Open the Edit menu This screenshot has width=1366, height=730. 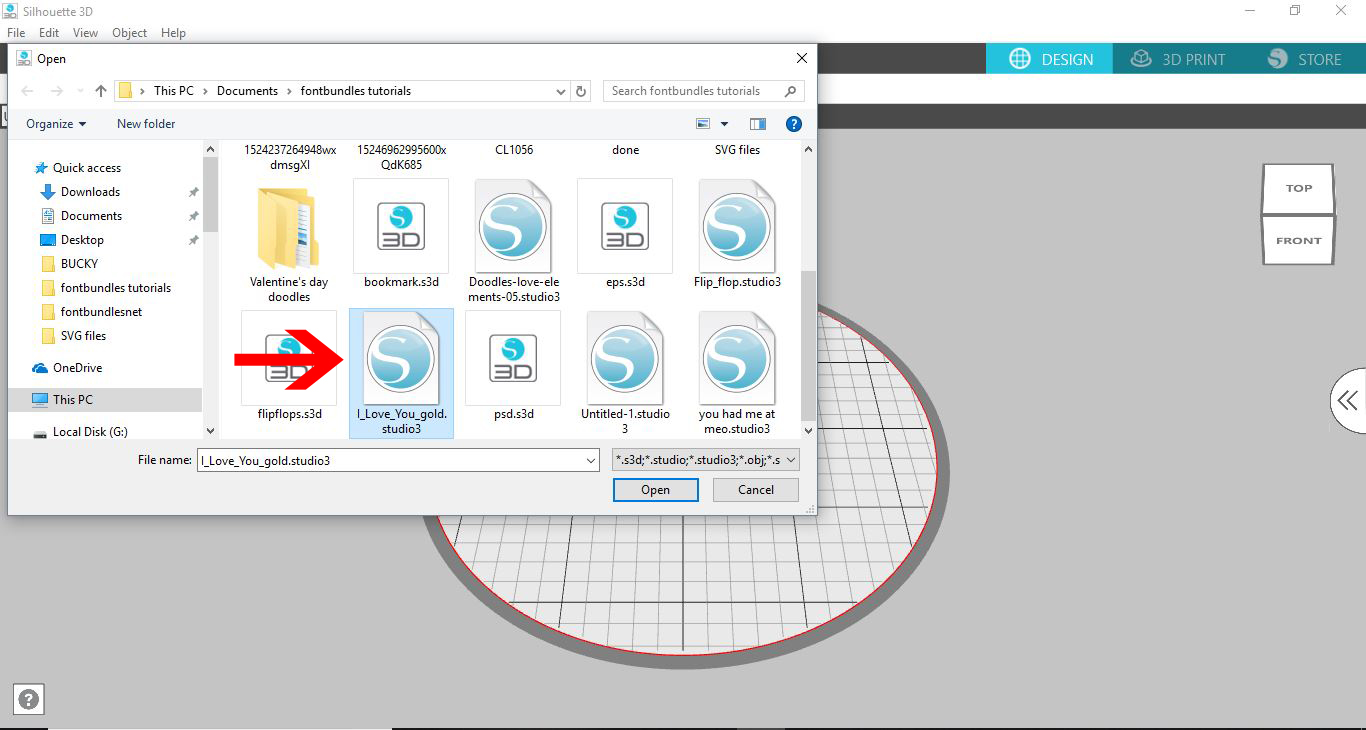coord(49,33)
